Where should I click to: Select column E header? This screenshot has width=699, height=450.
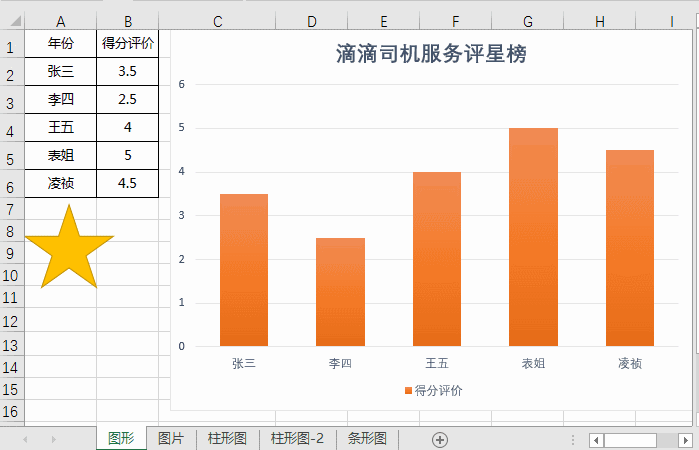383,21
